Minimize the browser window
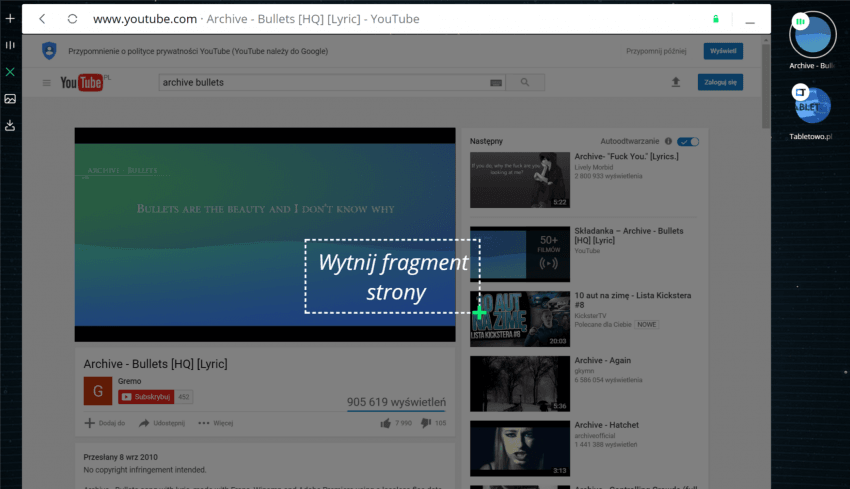 750,22
